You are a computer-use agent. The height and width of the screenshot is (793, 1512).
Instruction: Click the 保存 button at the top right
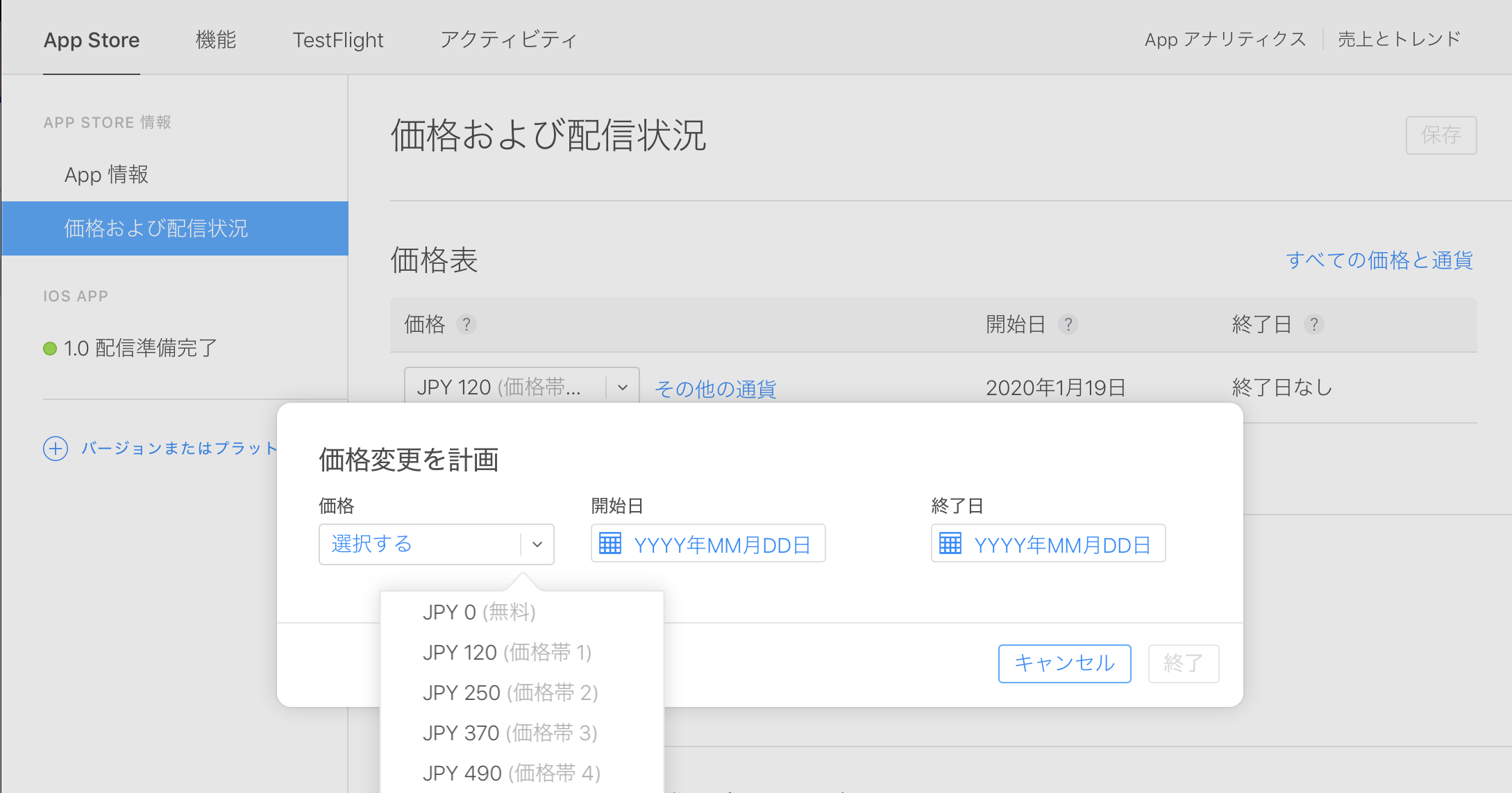[1441, 135]
